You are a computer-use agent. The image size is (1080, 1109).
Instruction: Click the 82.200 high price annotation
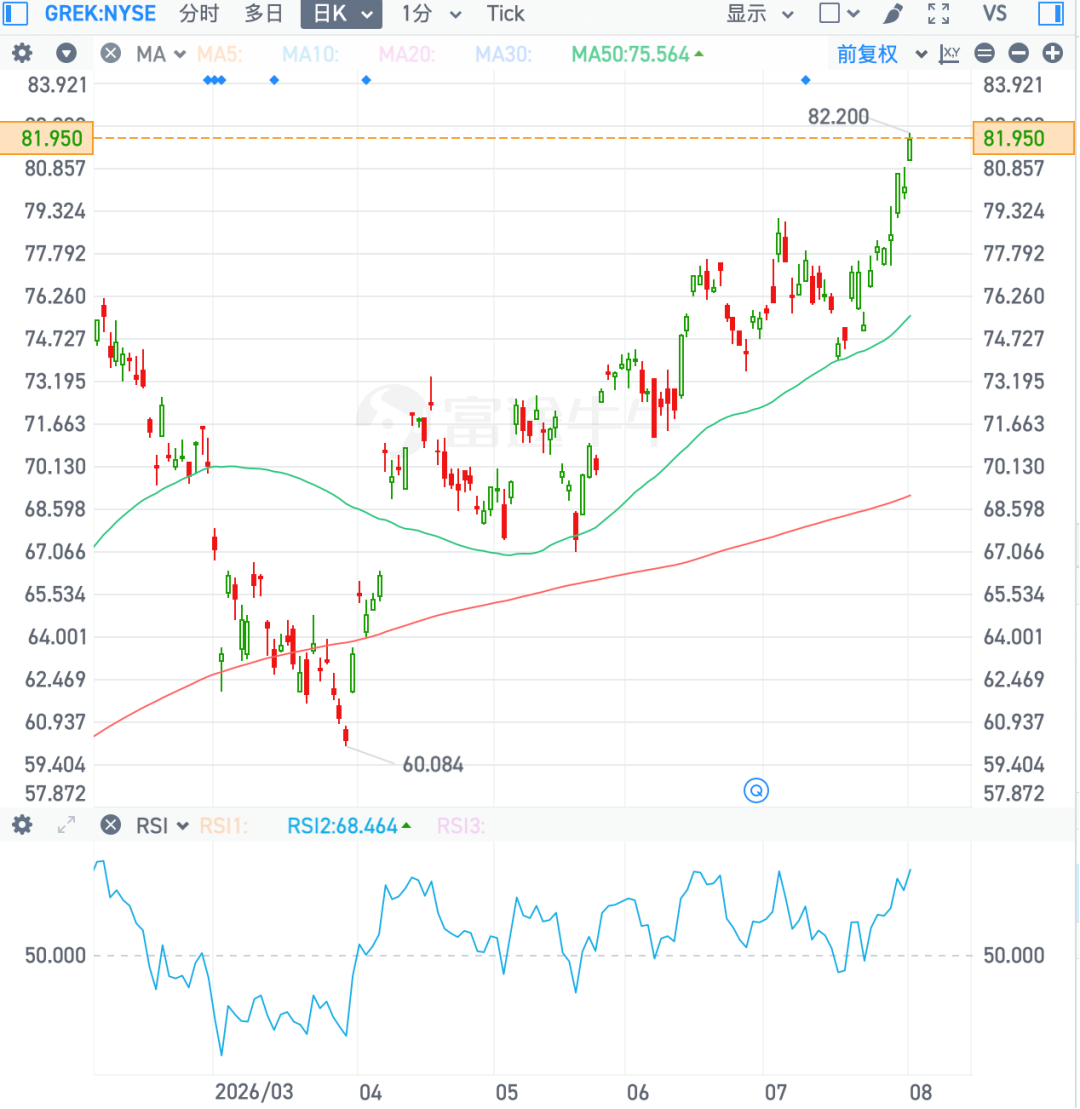(x=838, y=116)
